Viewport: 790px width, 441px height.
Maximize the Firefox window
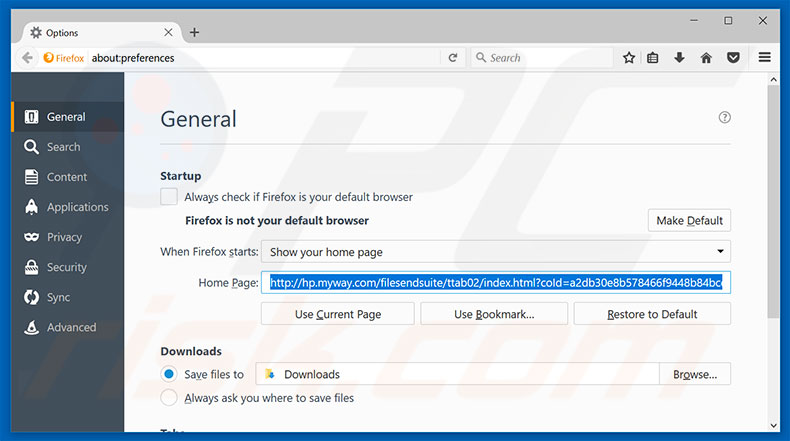click(x=728, y=21)
